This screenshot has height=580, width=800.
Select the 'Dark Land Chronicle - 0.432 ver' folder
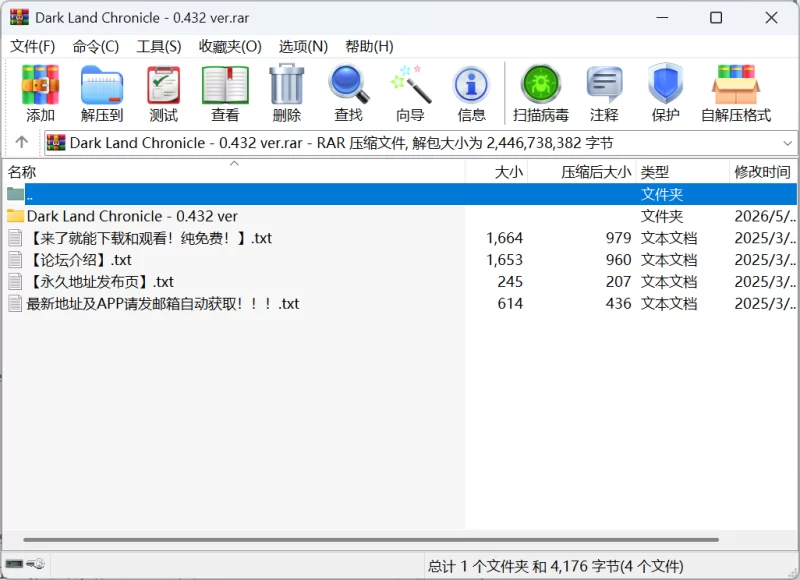(x=132, y=216)
